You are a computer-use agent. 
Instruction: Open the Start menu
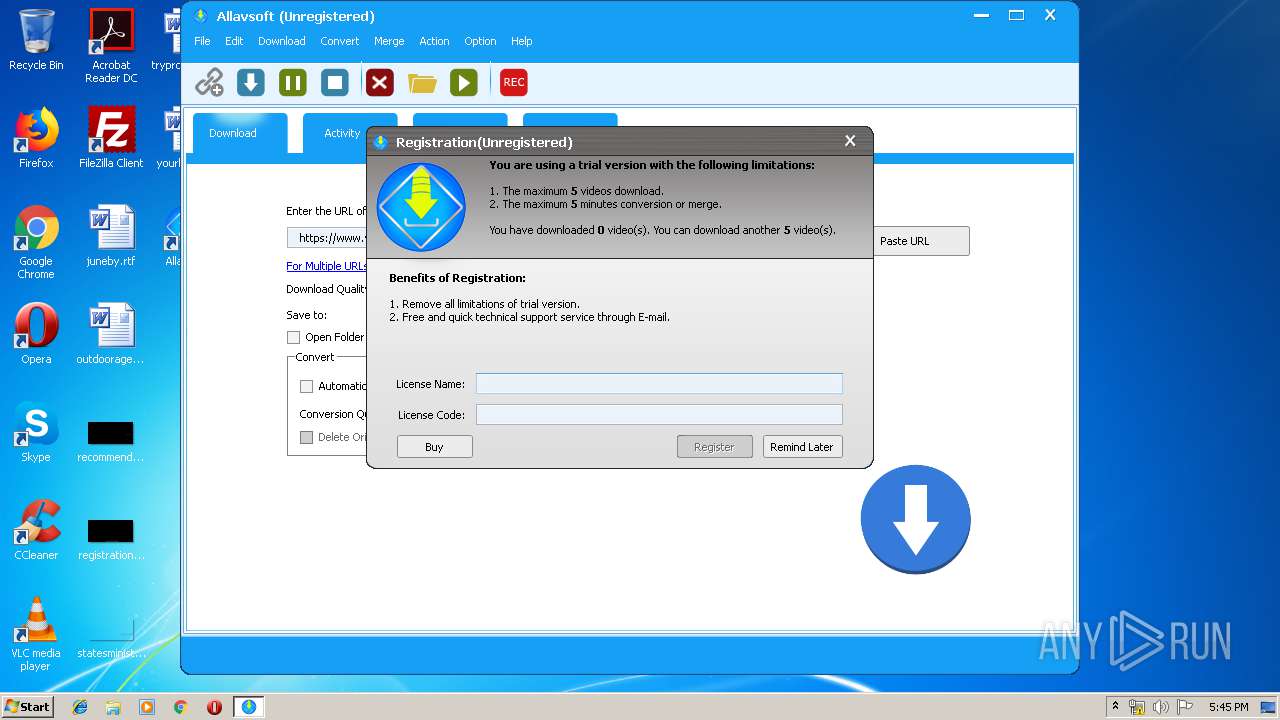click(27, 707)
